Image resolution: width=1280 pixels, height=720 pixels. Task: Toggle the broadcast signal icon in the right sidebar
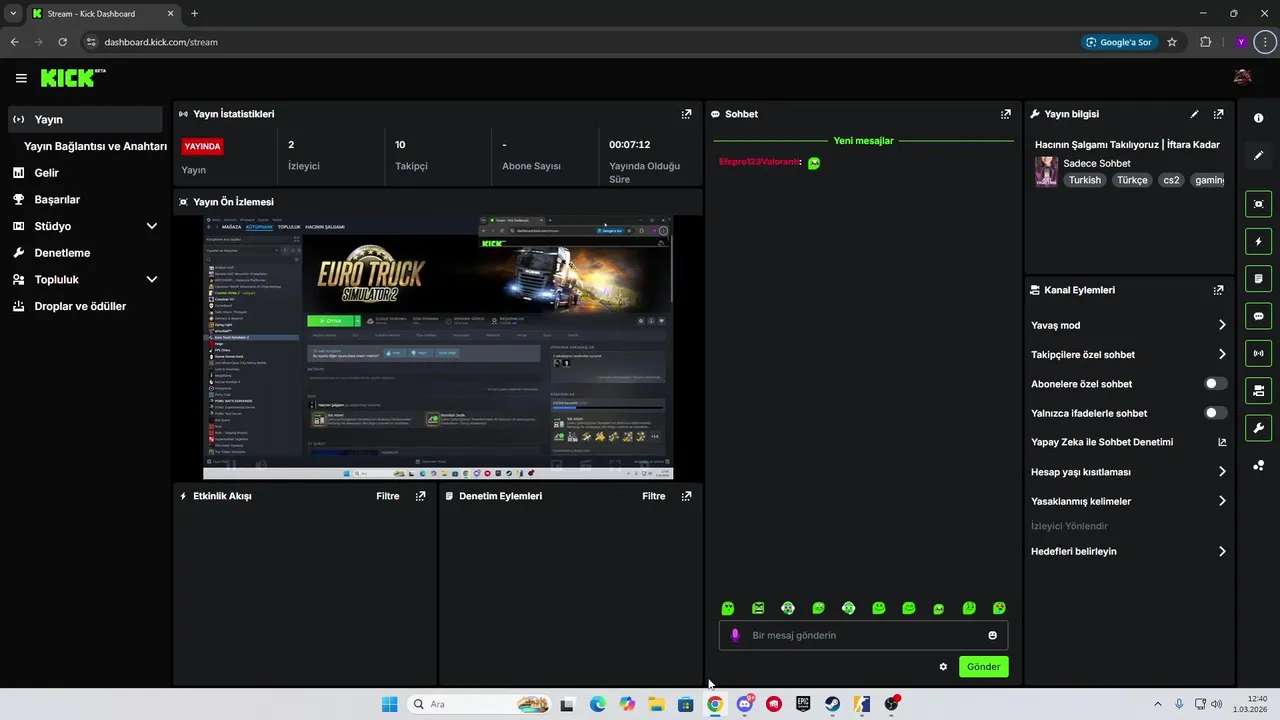tap(1258, 353)
